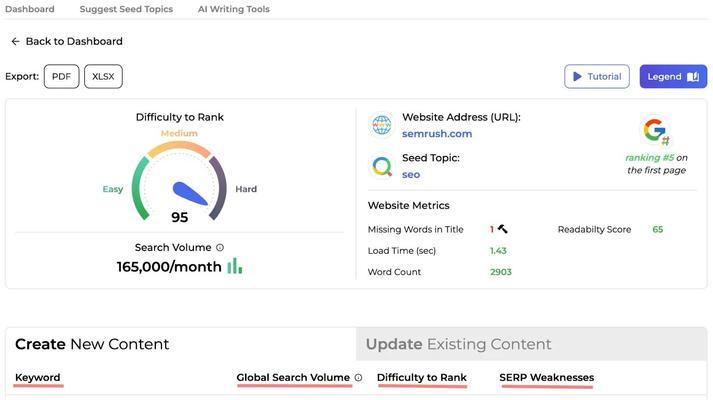Click the green bar chart icon
Viewport: 713px width, 400px height.
[235, 266]
